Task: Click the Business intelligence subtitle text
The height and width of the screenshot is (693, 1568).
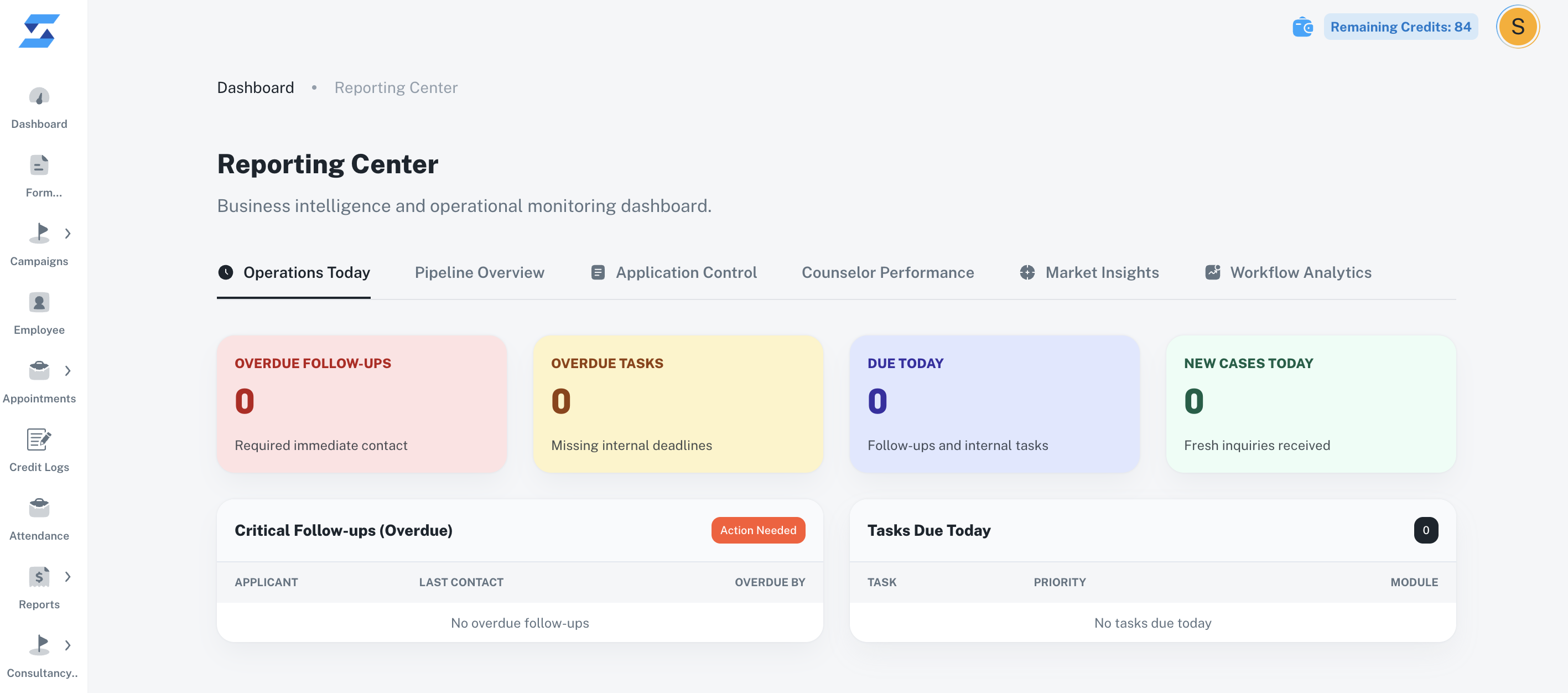Action: click(x=464, y=206)
